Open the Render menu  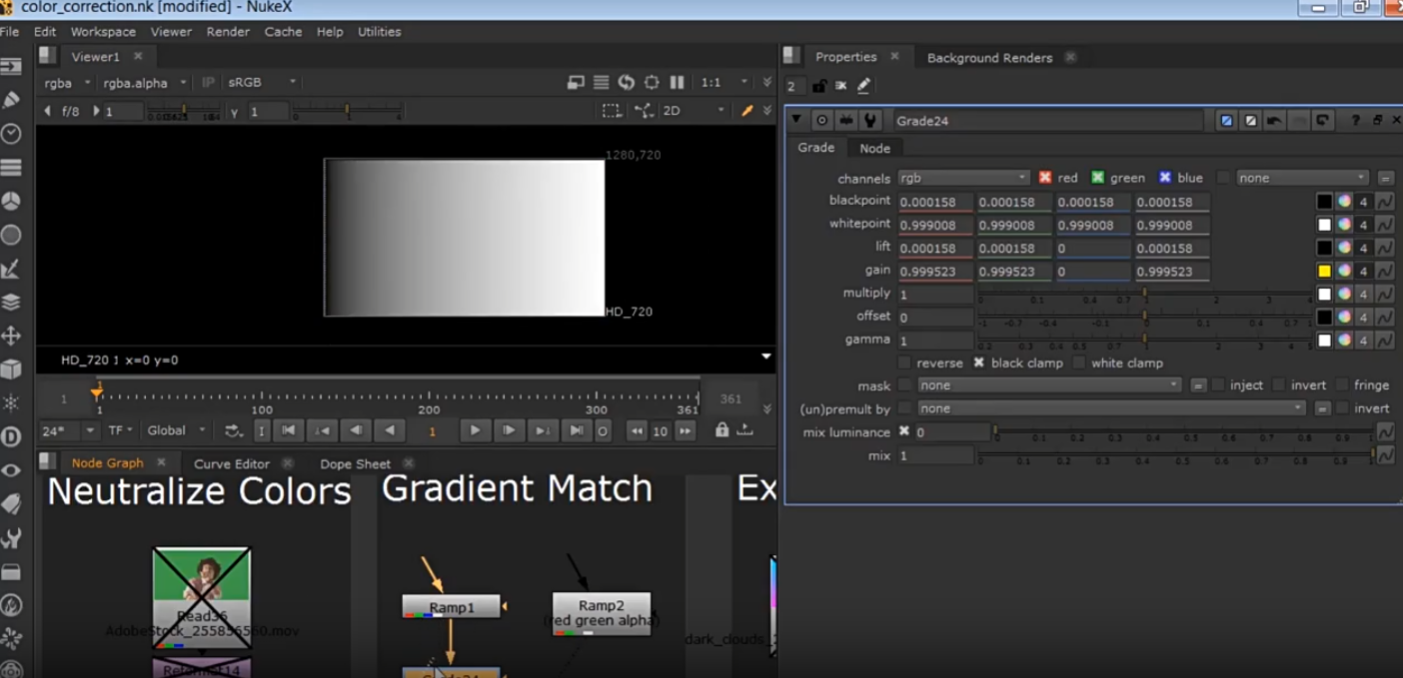point(228,32)
